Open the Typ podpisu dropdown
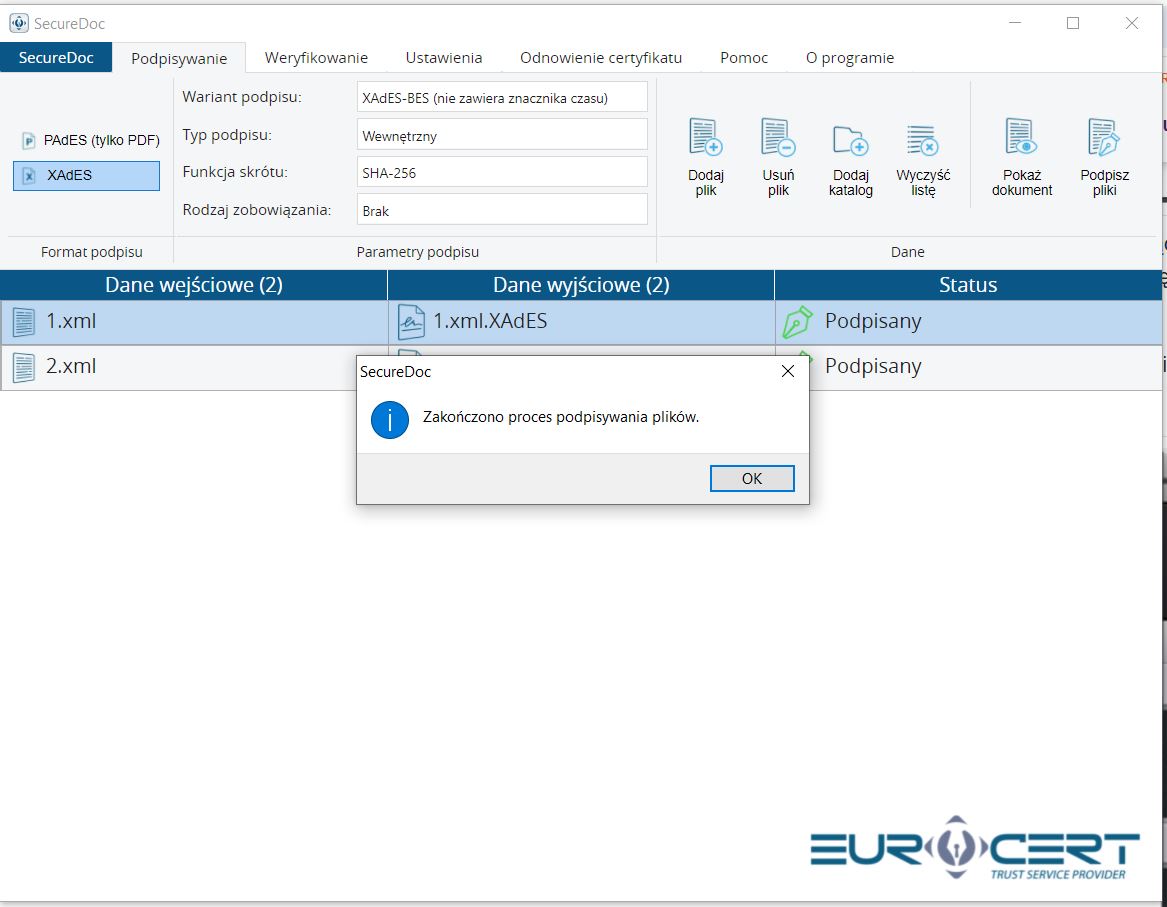Screen dimensions: 1167x907 pyautogui.click(x=502, y=135)
